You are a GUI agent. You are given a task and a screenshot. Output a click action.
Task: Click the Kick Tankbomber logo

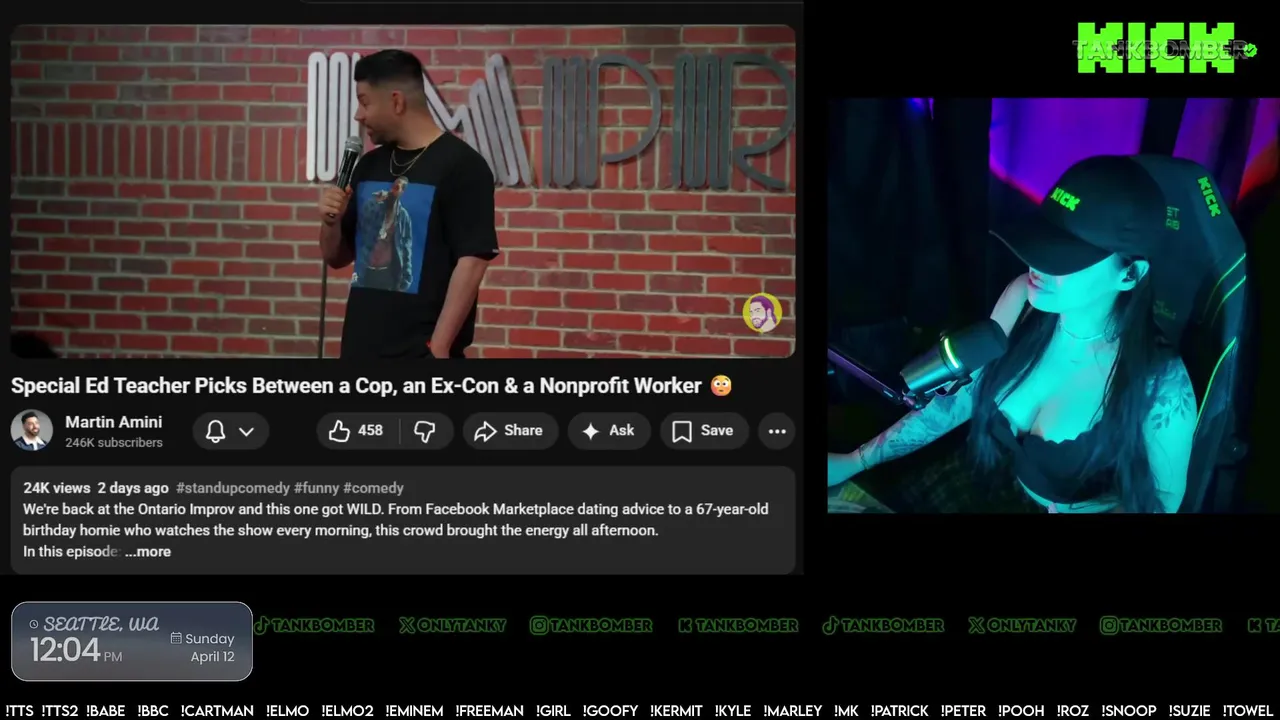click(1164, 48)
